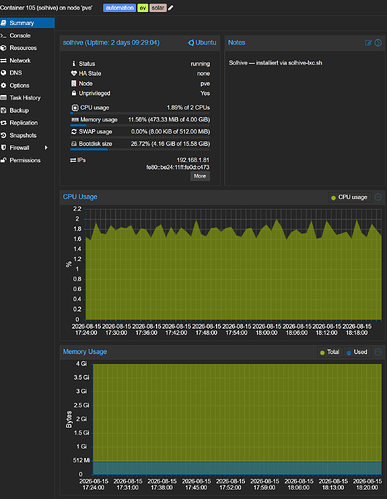Viewport: 387px width, 499px height.
Task: Click the 18:00:00 tick on CPU chart
Action: tap(267, 330)
